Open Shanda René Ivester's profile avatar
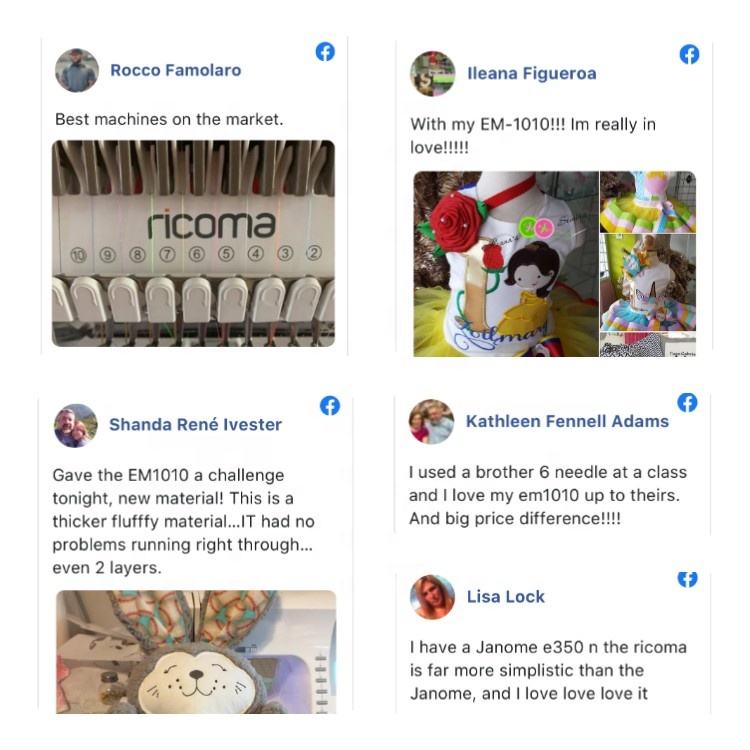 click(76, 426)
